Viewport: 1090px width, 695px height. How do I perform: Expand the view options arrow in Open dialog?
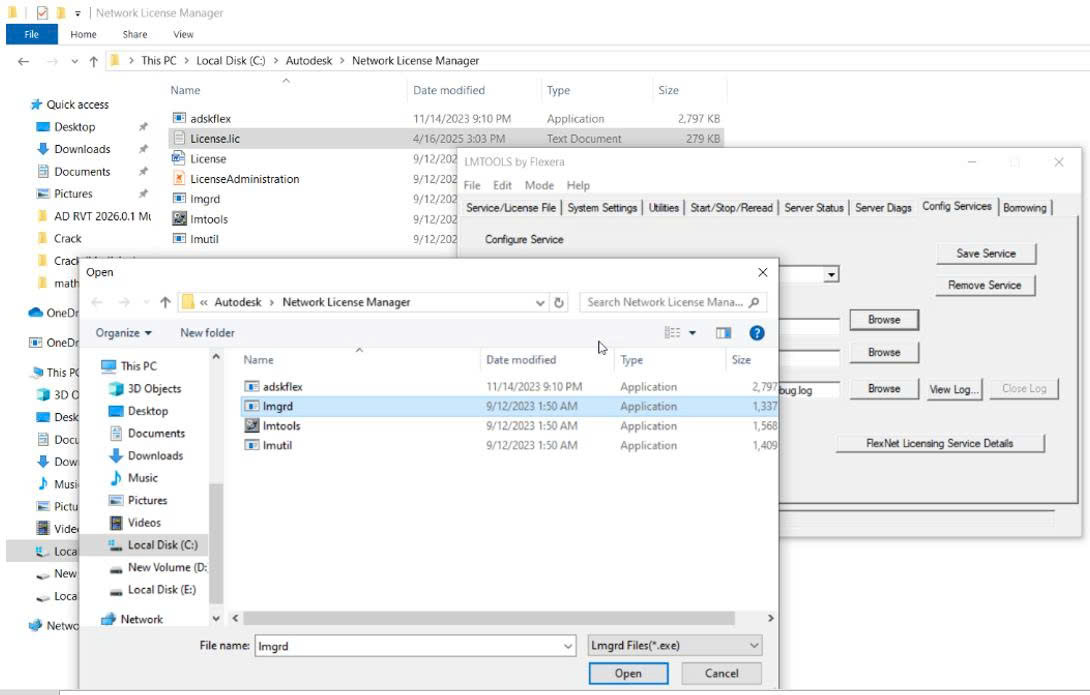coord(692,333)
